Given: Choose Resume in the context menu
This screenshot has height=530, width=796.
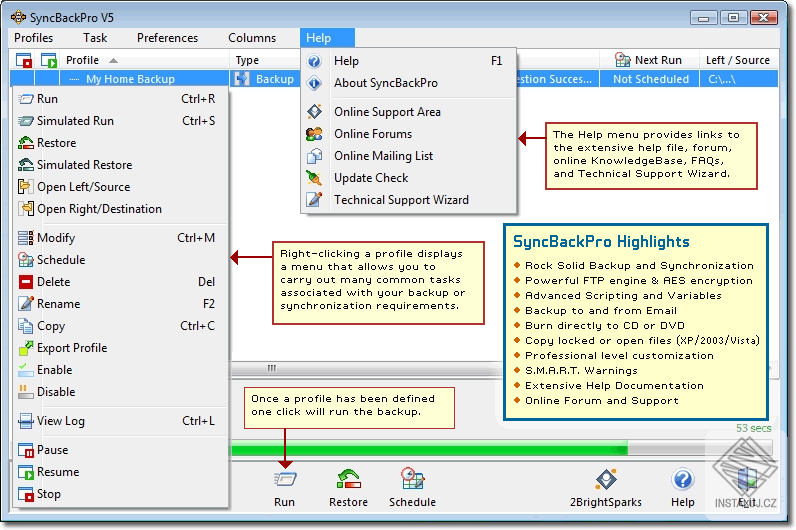Looking at the screenshot, I should (x=120, y=472).
